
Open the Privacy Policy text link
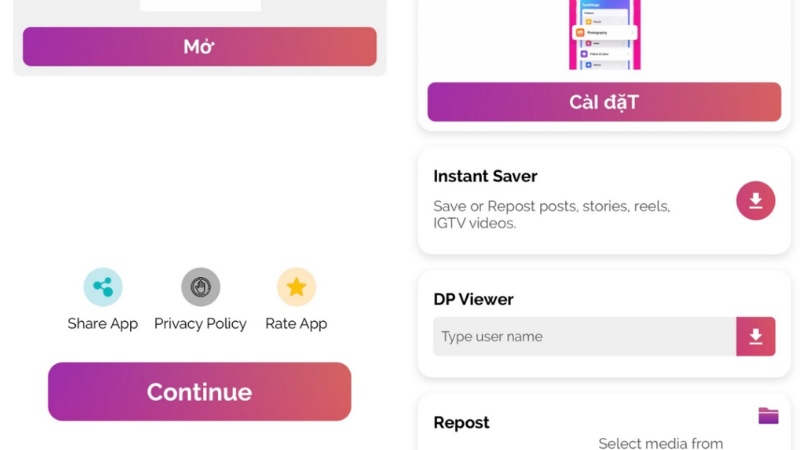coord(200,324)
